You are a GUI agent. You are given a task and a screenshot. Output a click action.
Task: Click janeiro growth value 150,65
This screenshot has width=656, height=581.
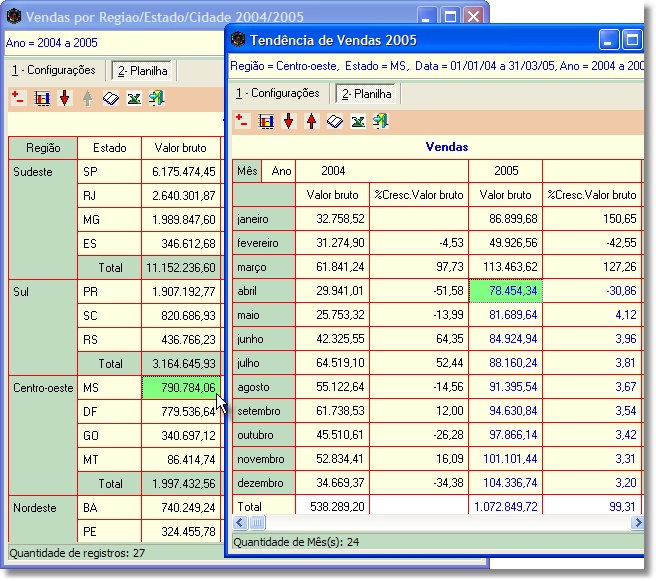pyautogui.click(x=592, y=219)
